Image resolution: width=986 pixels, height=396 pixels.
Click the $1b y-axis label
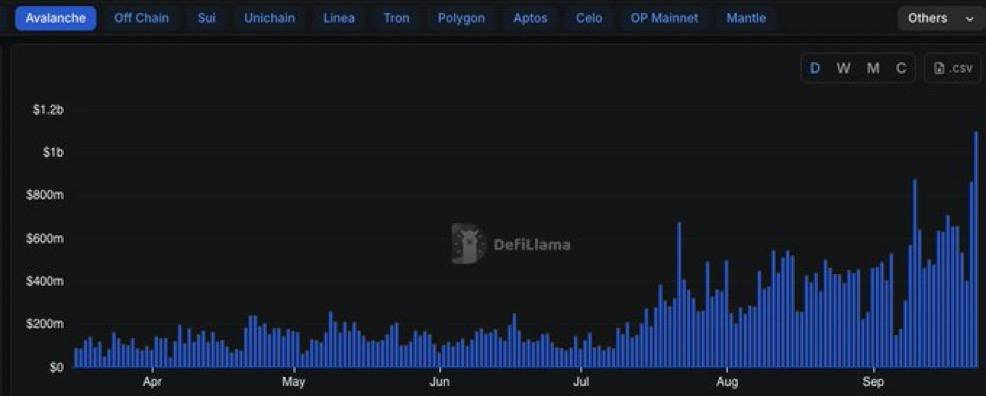pyautogui.click(x=53, y=153)
